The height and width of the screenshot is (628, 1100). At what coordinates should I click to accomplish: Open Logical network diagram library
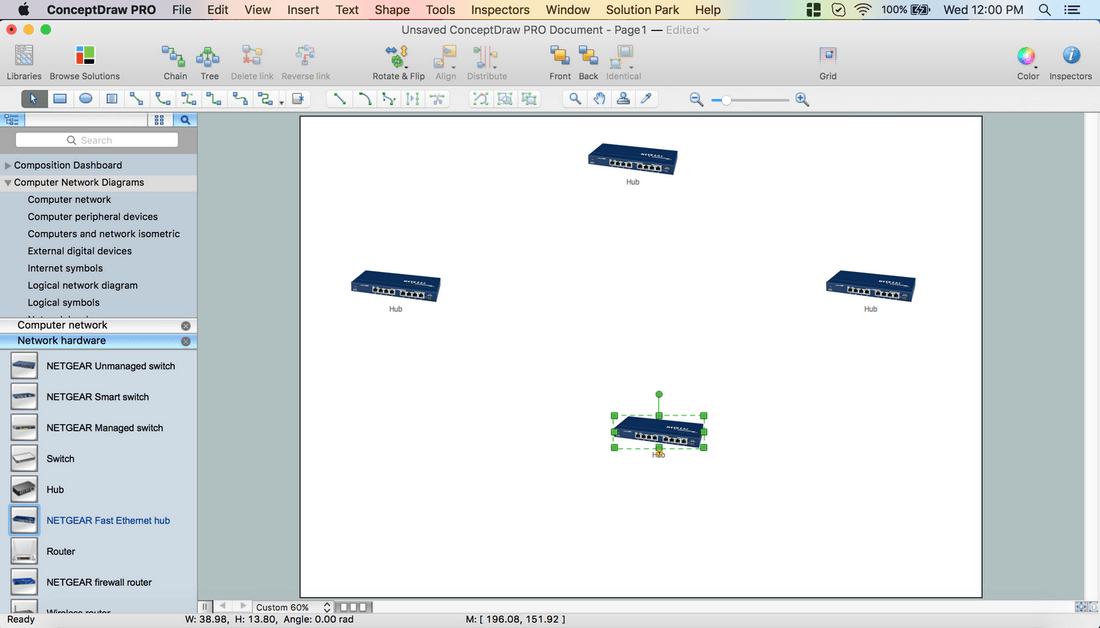pyautogui.click(x=82, y=285)
